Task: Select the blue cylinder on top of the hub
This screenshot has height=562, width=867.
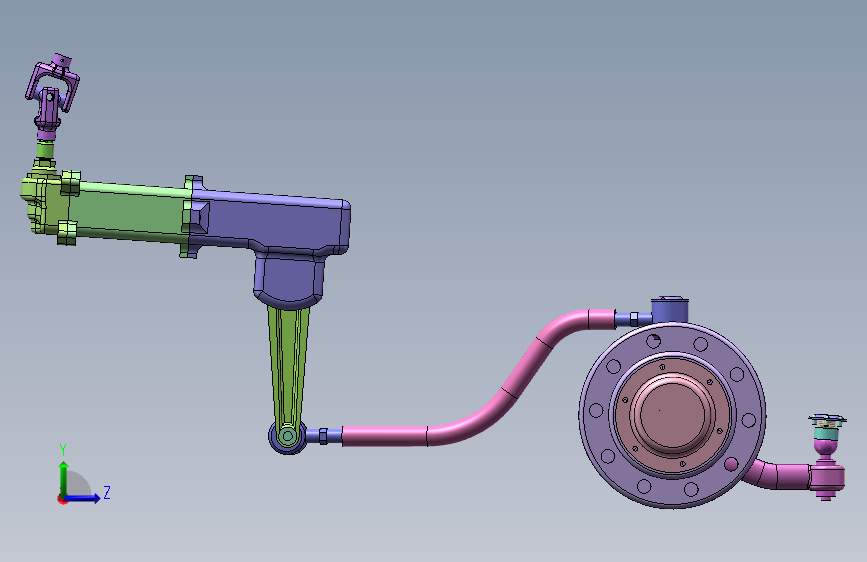Action: pyautogui.click(x=670, y=310)
